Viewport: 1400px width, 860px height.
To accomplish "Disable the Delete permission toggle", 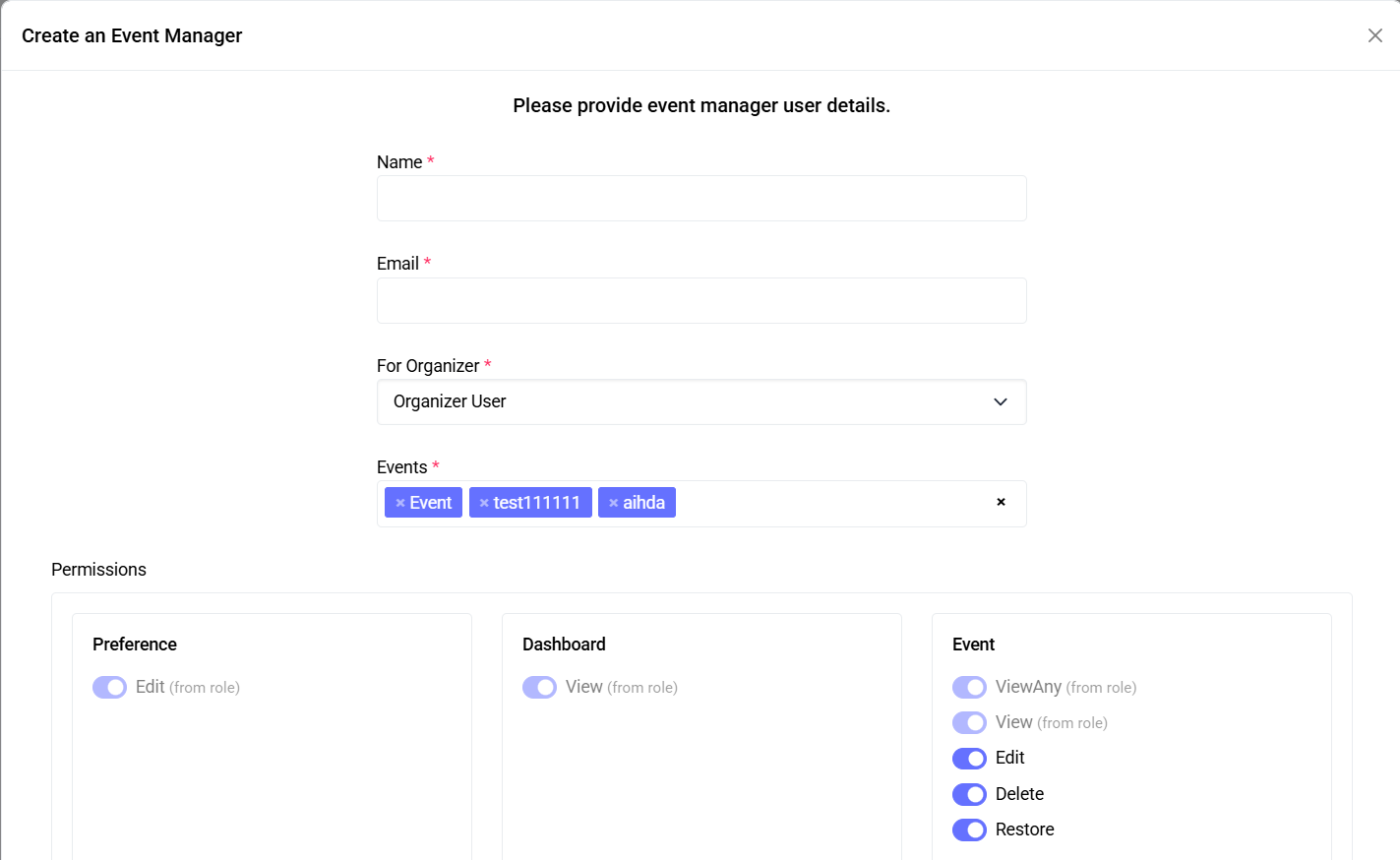I will tap(969, 794).
